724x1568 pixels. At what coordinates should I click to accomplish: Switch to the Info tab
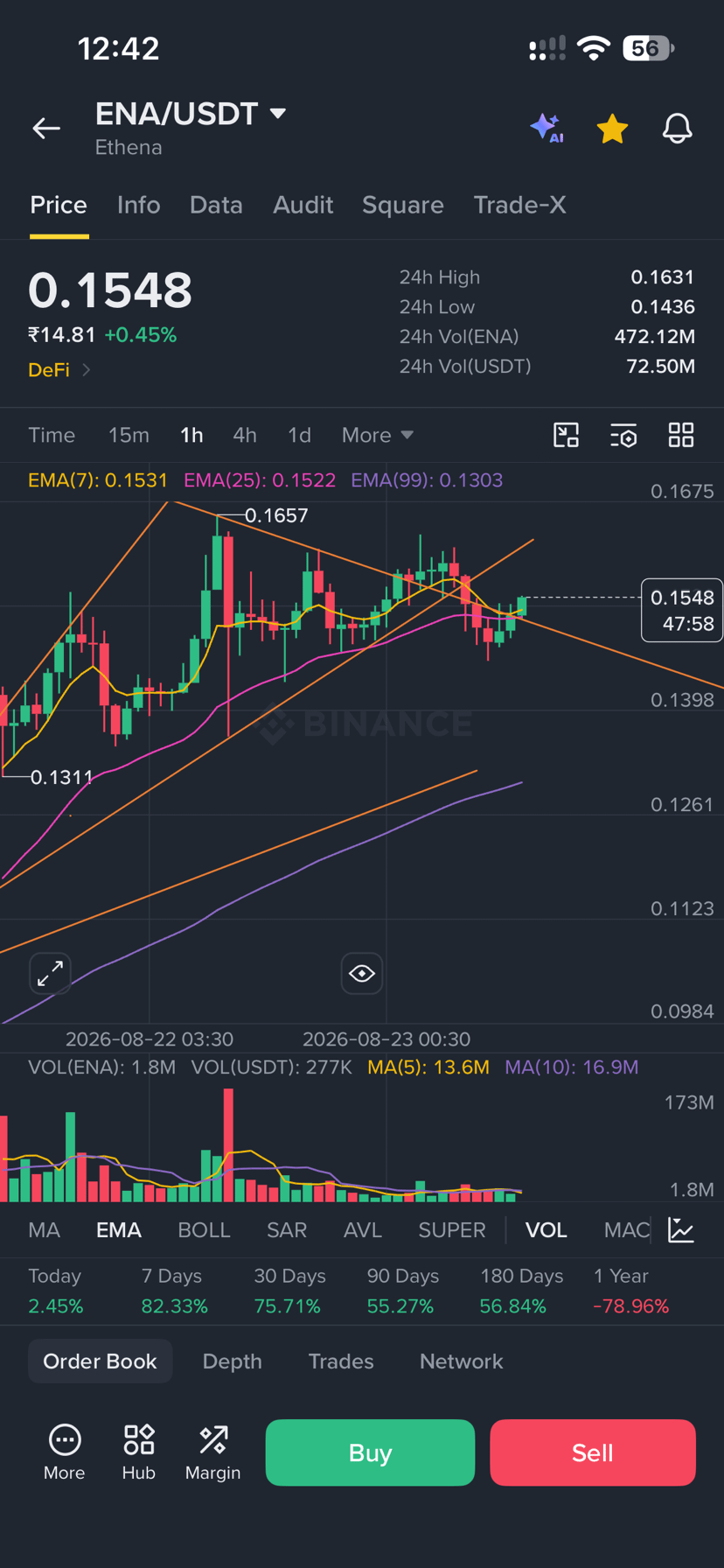pyautogui.click(x=138, y=205)
